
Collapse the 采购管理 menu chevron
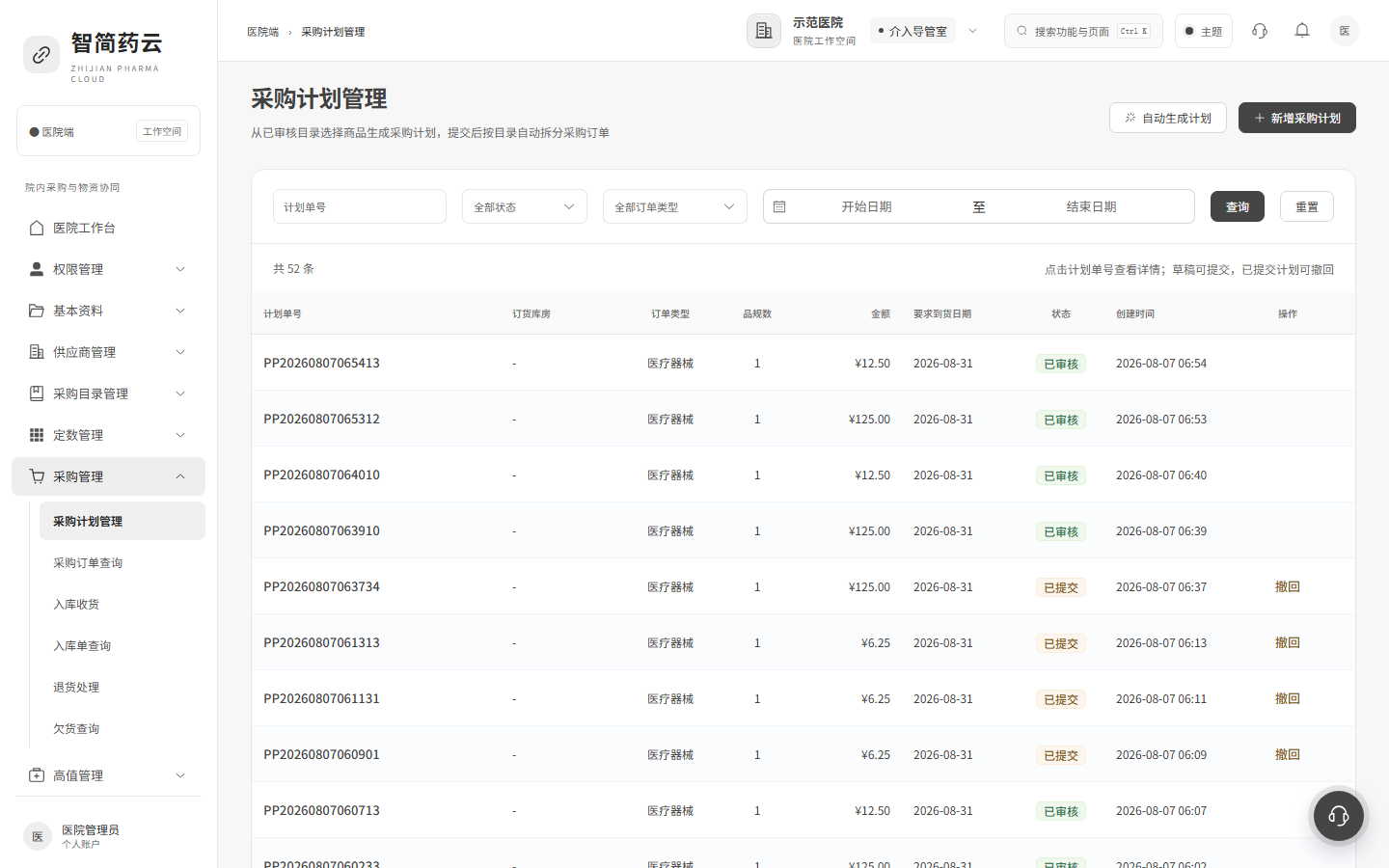click(180, 476)
